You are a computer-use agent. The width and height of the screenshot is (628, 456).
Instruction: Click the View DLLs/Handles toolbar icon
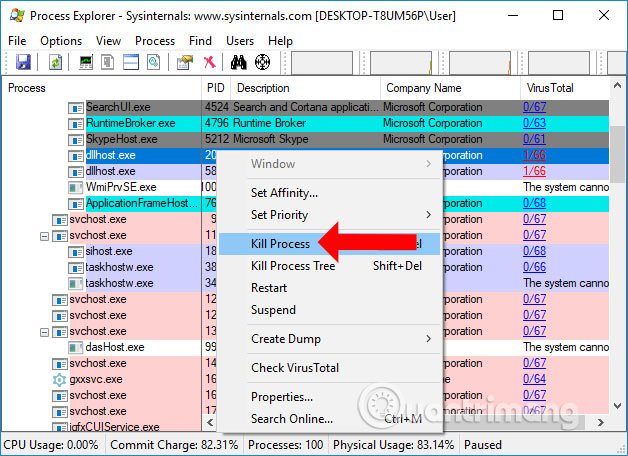[154, 62]
